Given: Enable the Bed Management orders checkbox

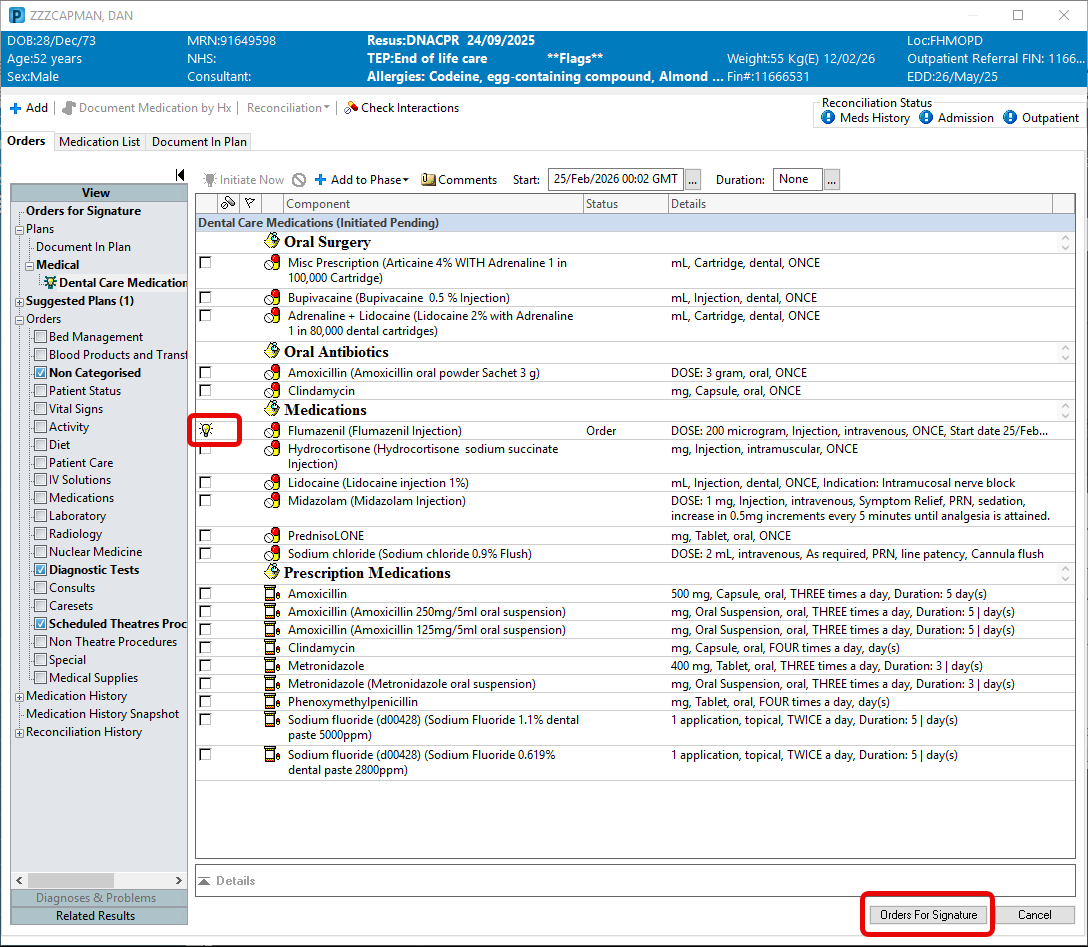Looking at the screenshot, I should tap(40, 337).
